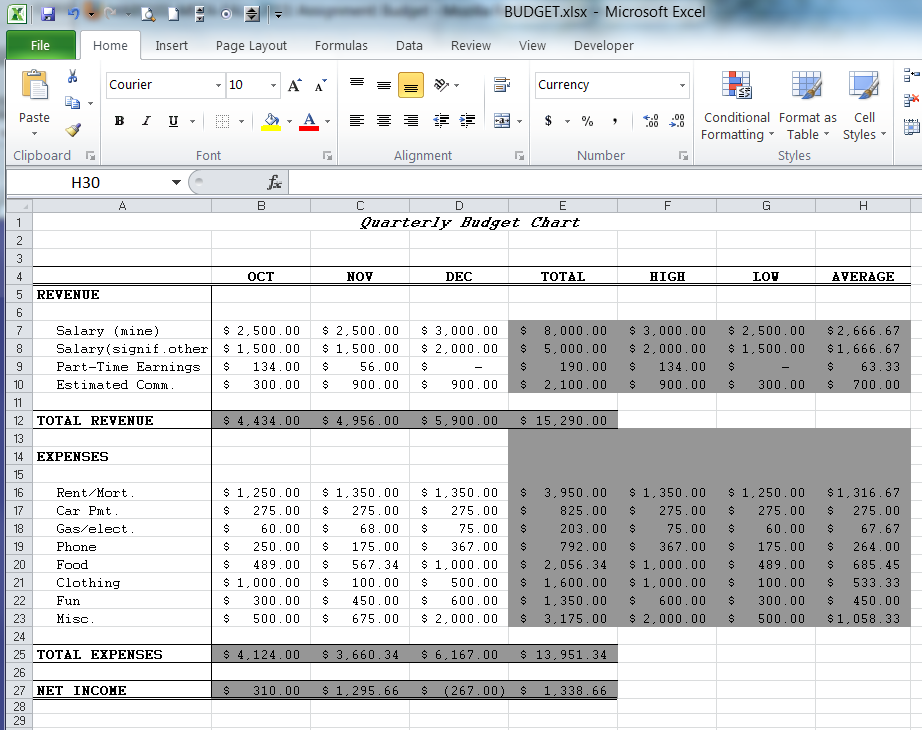Toggle Bold formatting
The image size is (922, 730).
[119, 121]
